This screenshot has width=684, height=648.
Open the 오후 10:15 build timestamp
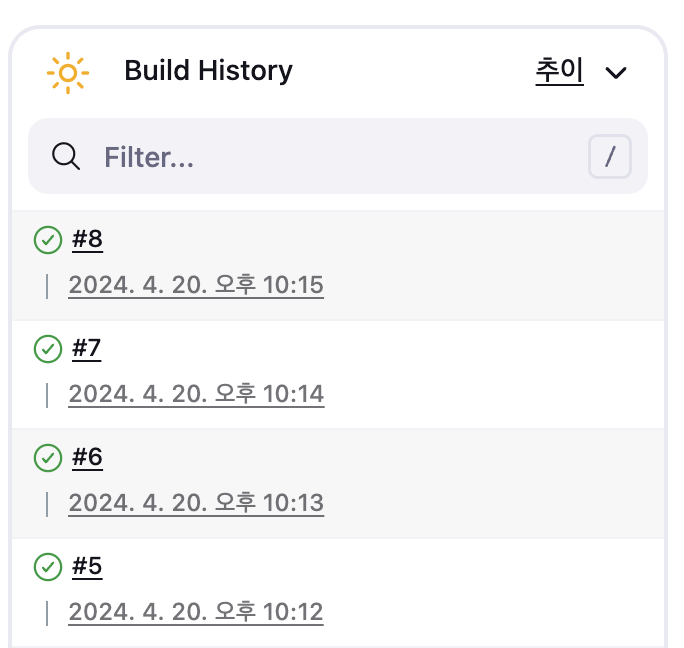(196, 286)
